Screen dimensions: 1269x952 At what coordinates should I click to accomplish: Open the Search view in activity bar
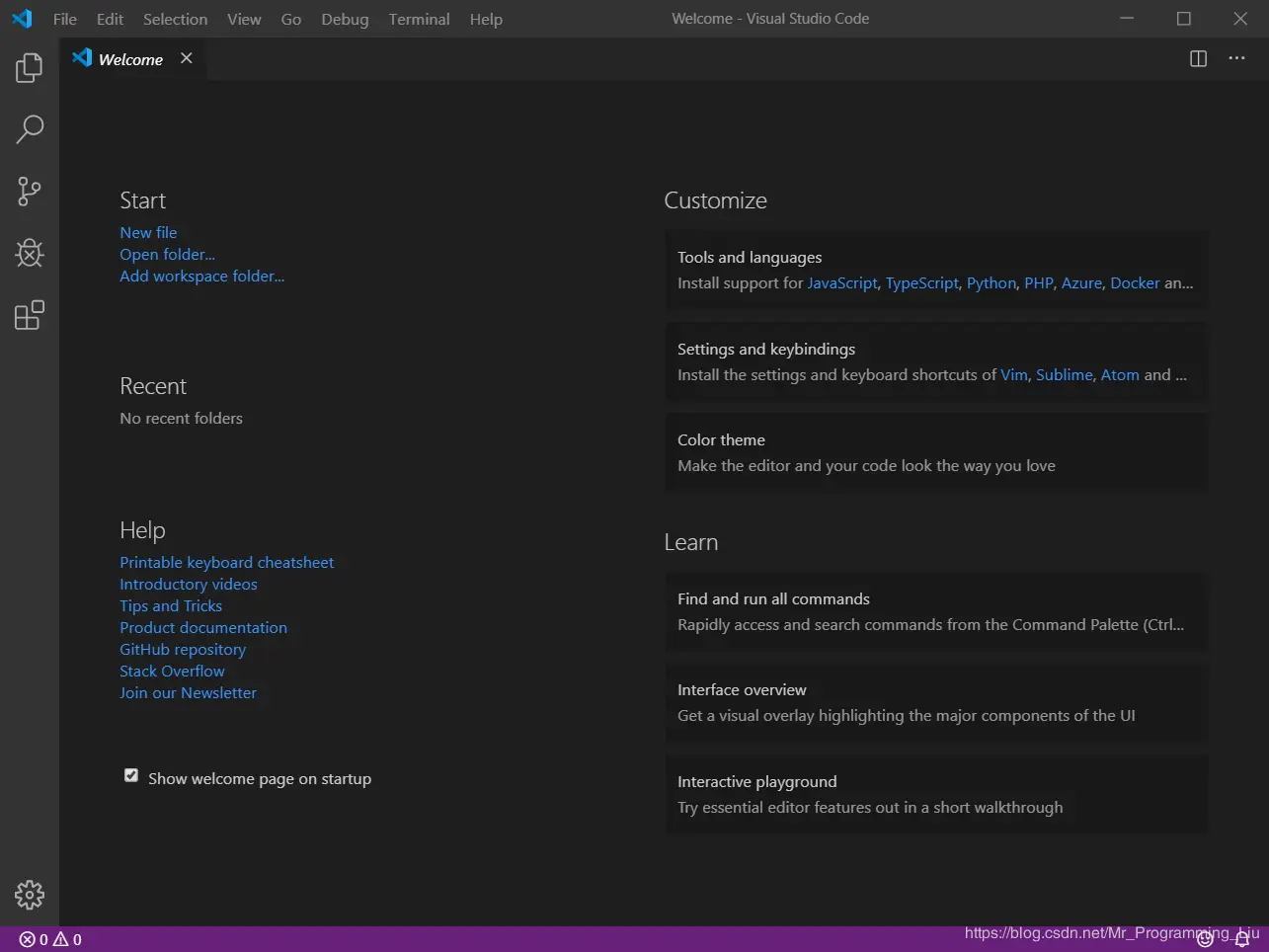point(30,129)
